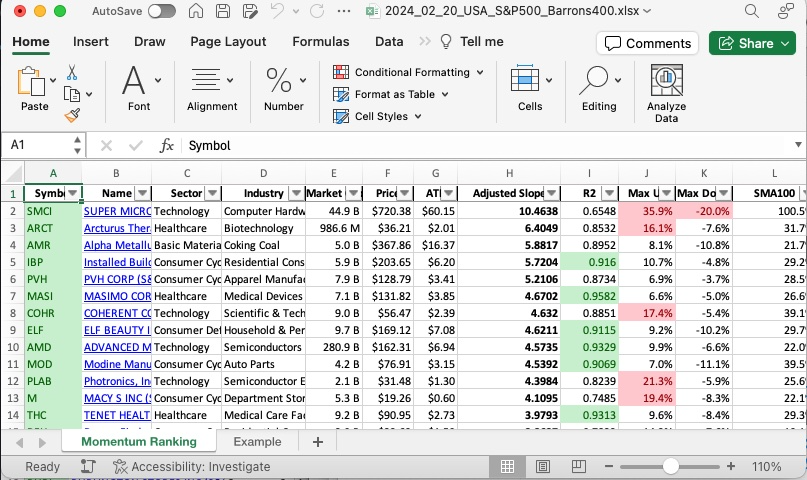807x480 pixels.
Task: Open the Draw ribbon tab
Action: [150, 42]
